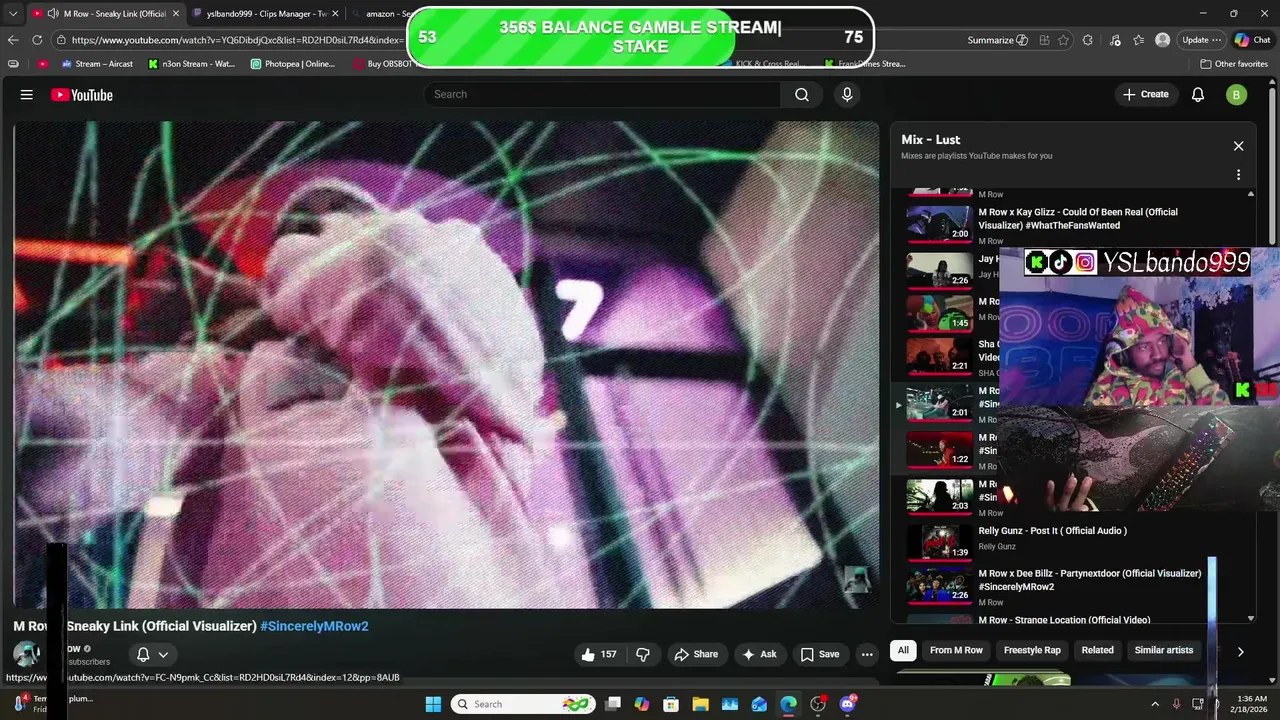Like the video with 157 likes

[x=599, y=654]
